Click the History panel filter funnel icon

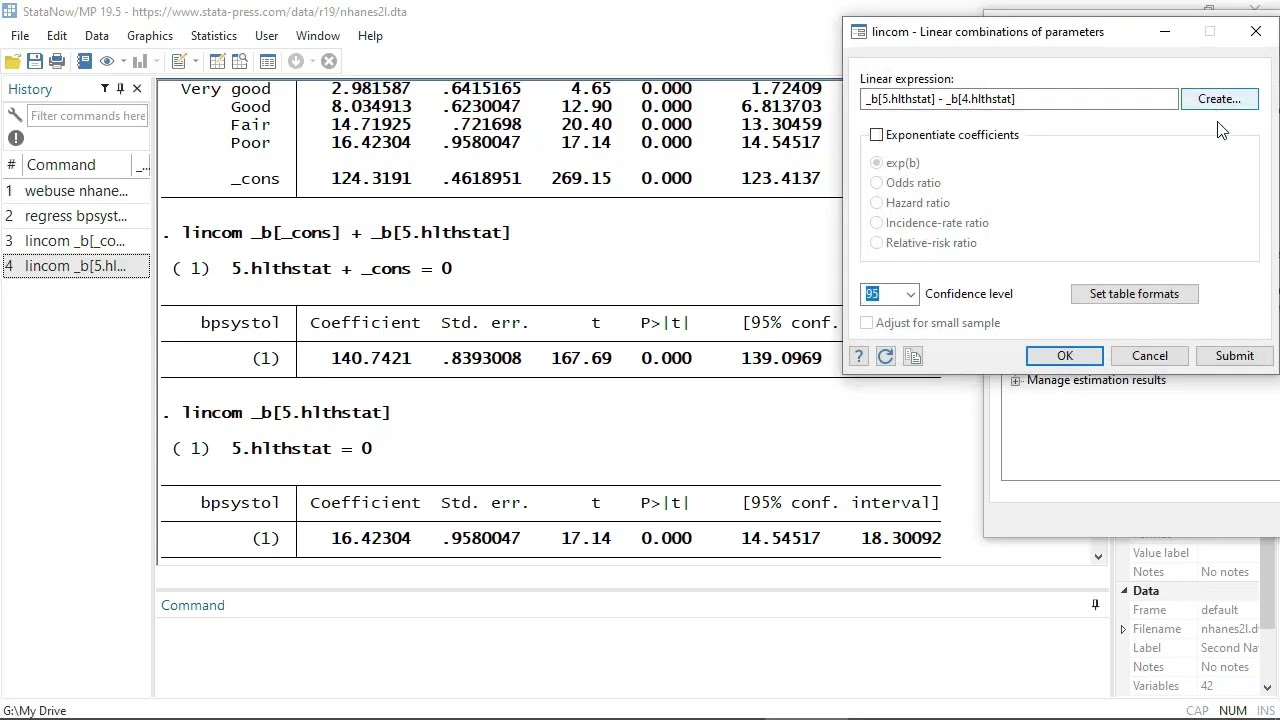coord(104,89)
